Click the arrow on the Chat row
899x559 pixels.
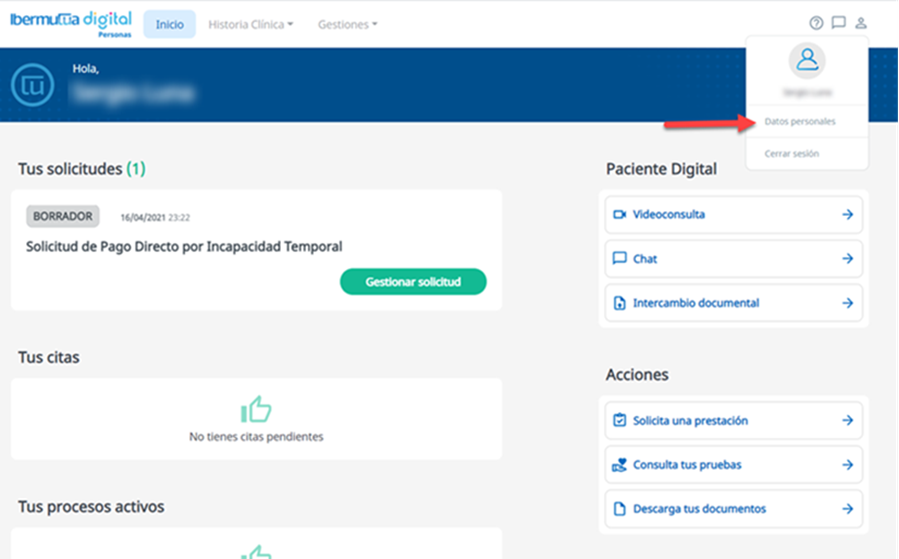click(847, 259)
